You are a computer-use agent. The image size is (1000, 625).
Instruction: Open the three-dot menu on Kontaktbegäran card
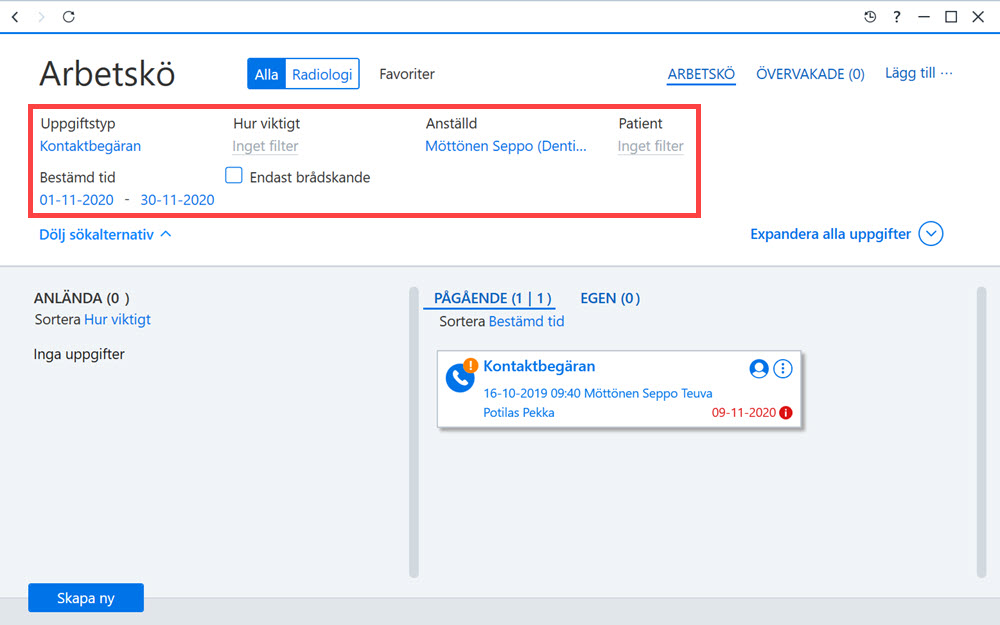pyautogui.click(x=783, y=369)
